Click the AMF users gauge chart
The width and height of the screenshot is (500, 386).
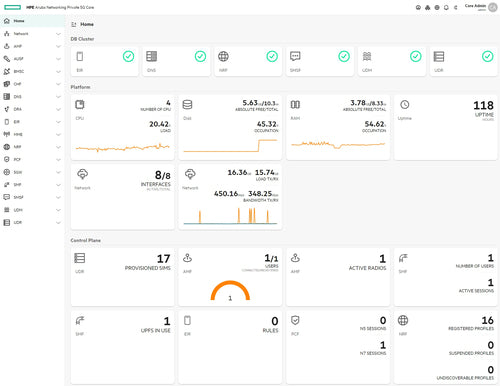230,291
